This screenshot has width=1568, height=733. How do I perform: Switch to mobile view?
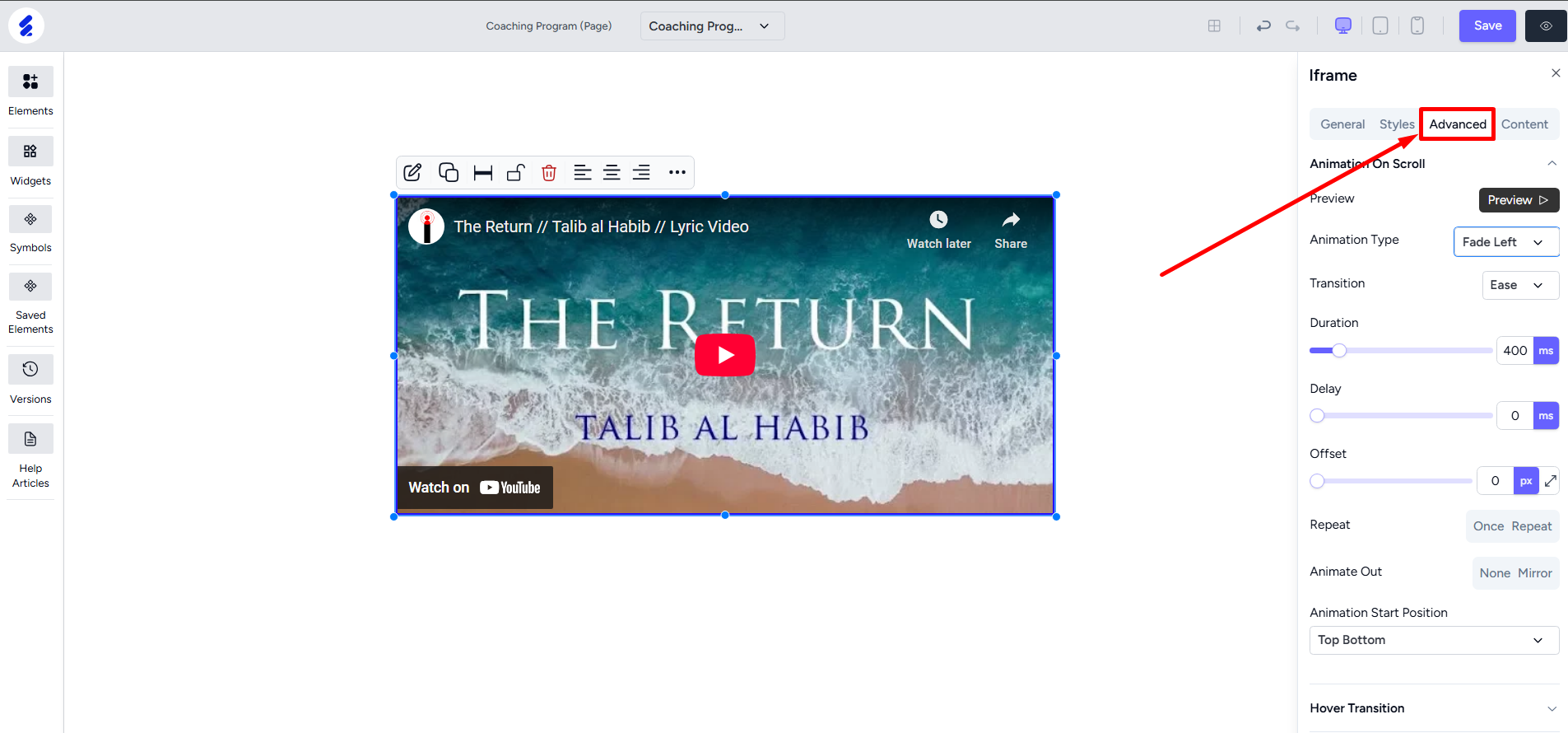(1417, 26)
